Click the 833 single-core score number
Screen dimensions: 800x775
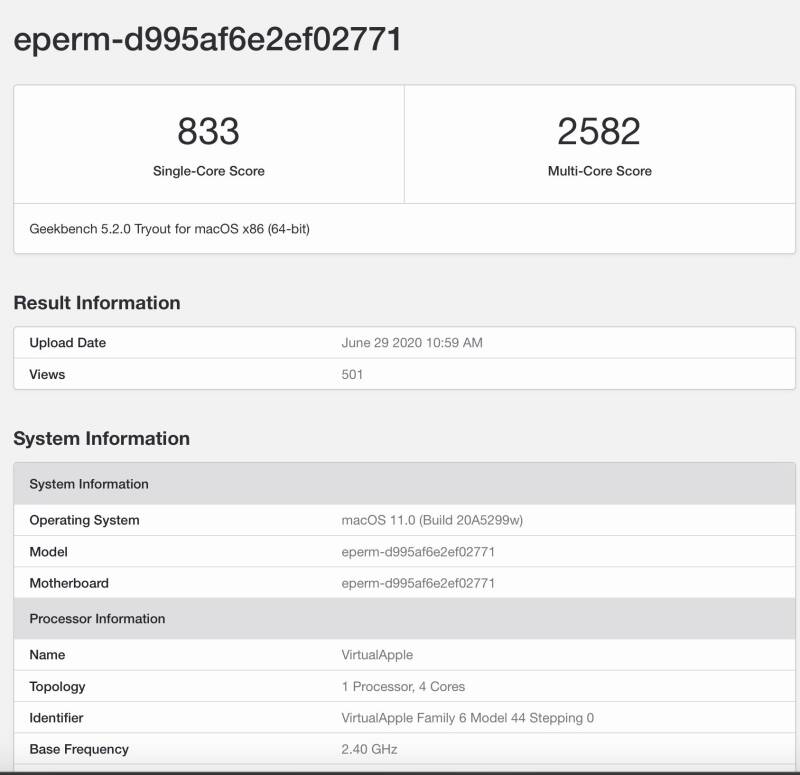[x=208, y=131]
